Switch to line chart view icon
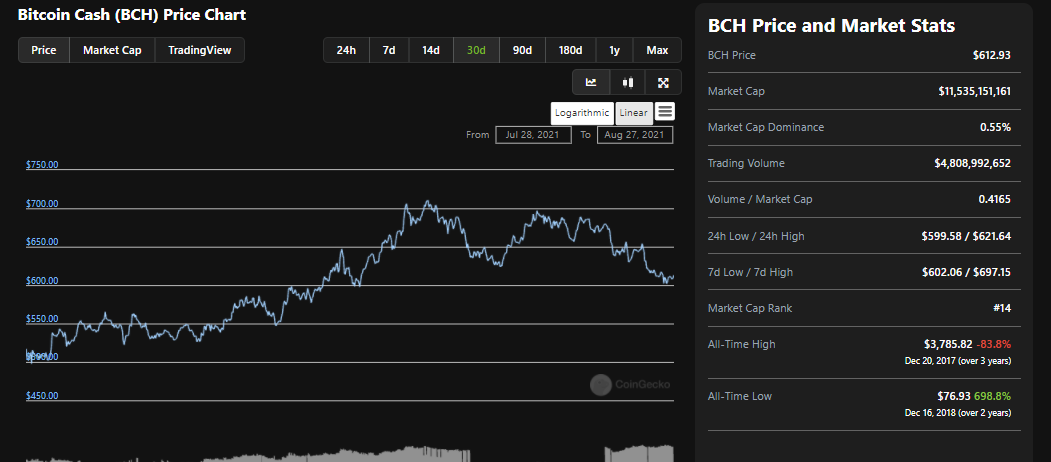The image size is (1051, 462). (591, 82)
